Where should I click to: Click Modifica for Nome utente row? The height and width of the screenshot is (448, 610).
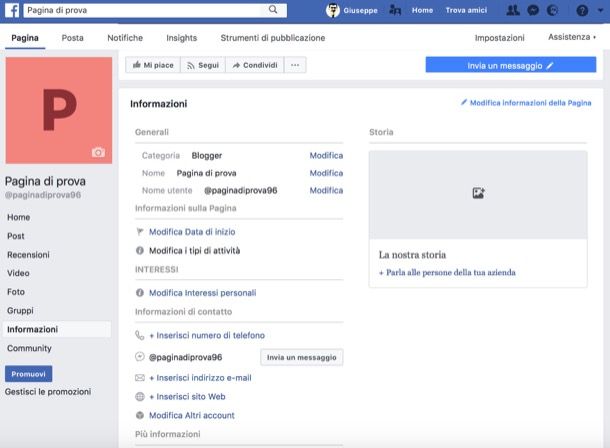(326, 191)
